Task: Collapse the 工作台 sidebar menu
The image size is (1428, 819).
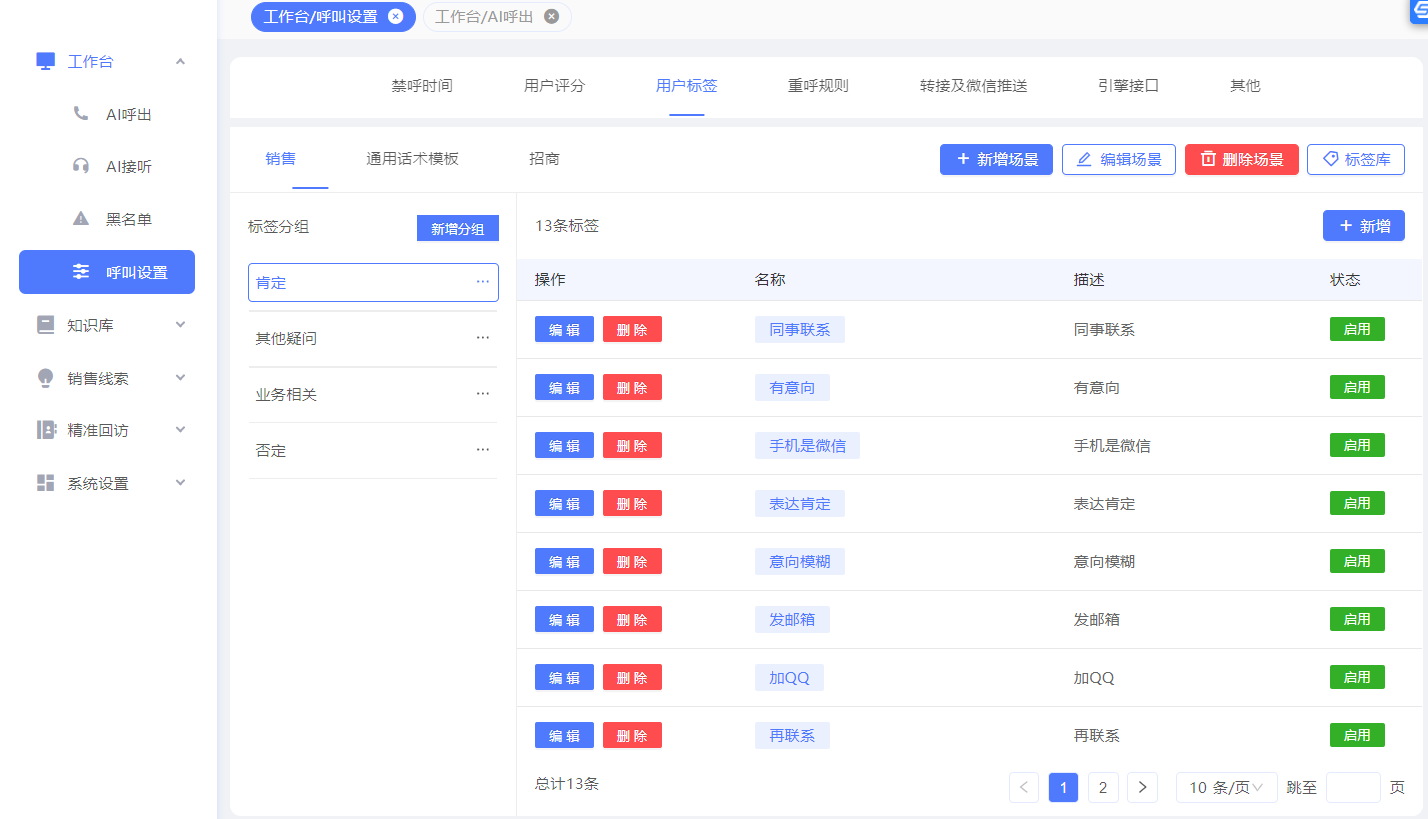Action: click(x=180, y=62)
